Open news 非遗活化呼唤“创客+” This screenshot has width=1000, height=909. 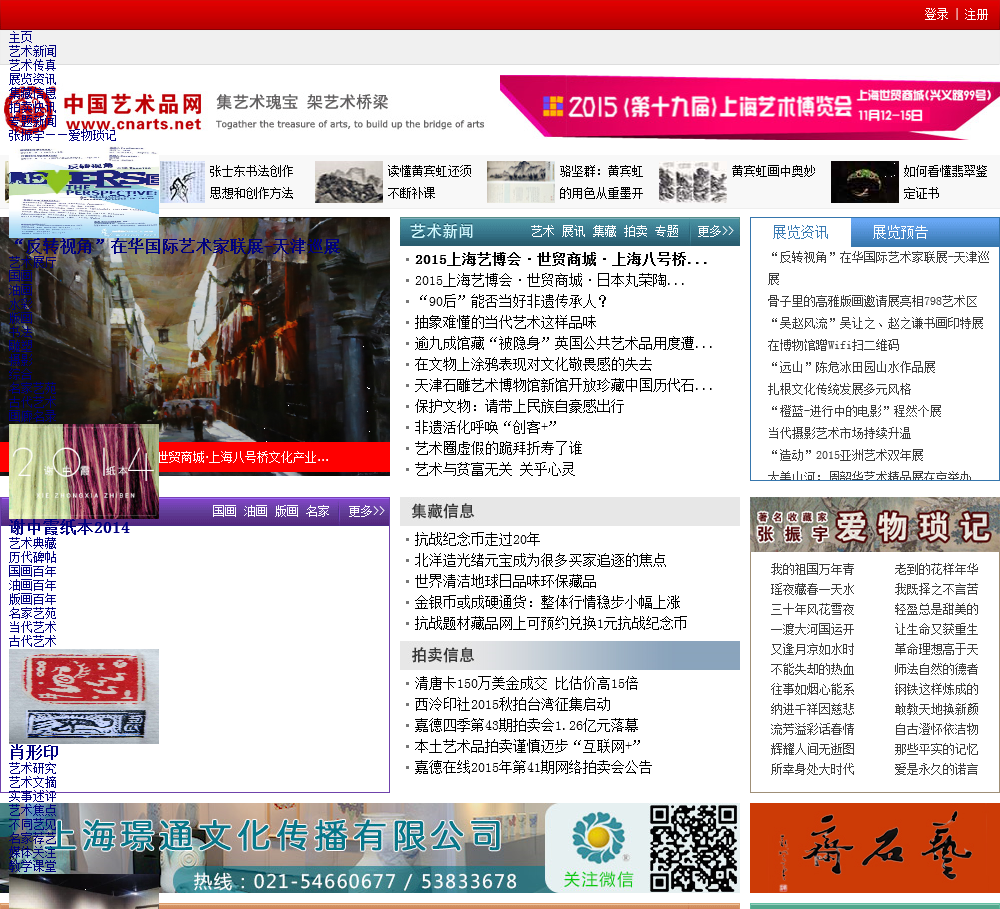point(485,427)
